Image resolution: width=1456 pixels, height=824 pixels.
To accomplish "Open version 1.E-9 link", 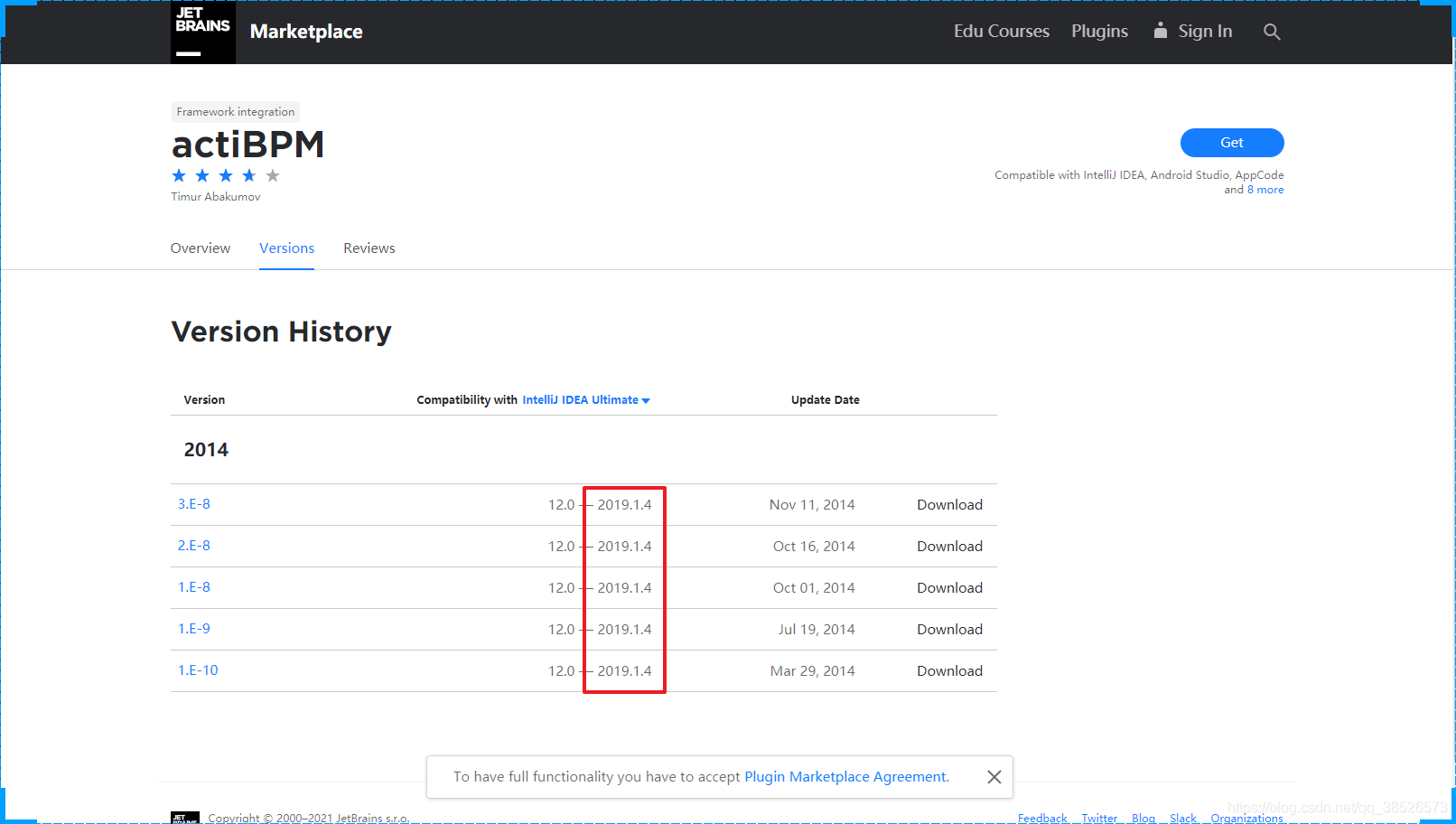I will coord(194,629).
